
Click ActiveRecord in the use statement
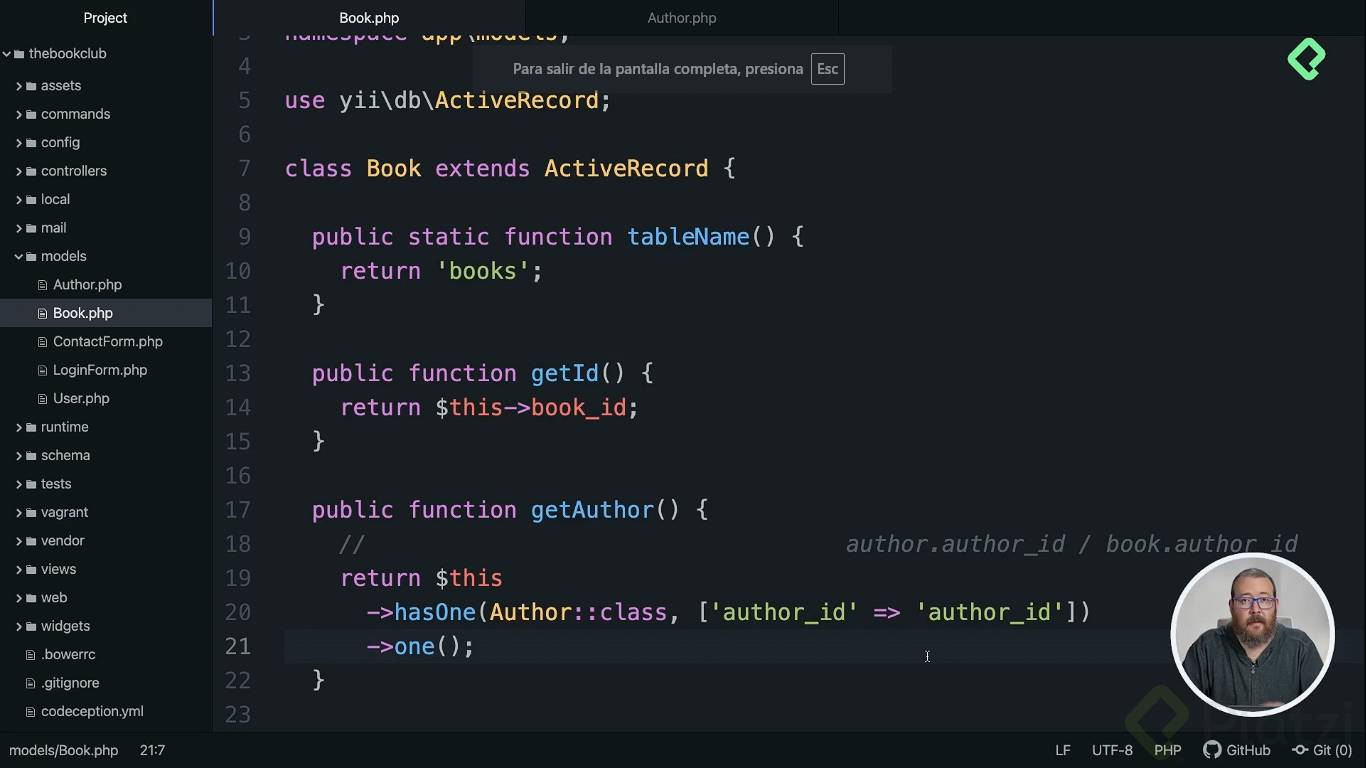517,101
